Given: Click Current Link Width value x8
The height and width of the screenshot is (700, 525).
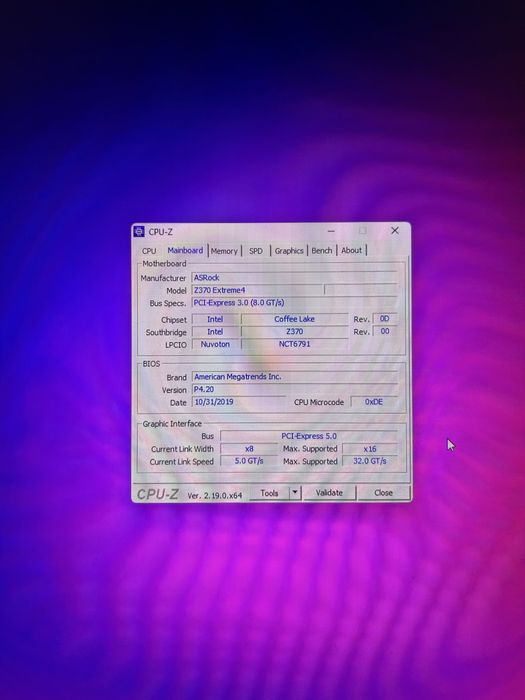Looking at the screenshot, I should point(249,449).
